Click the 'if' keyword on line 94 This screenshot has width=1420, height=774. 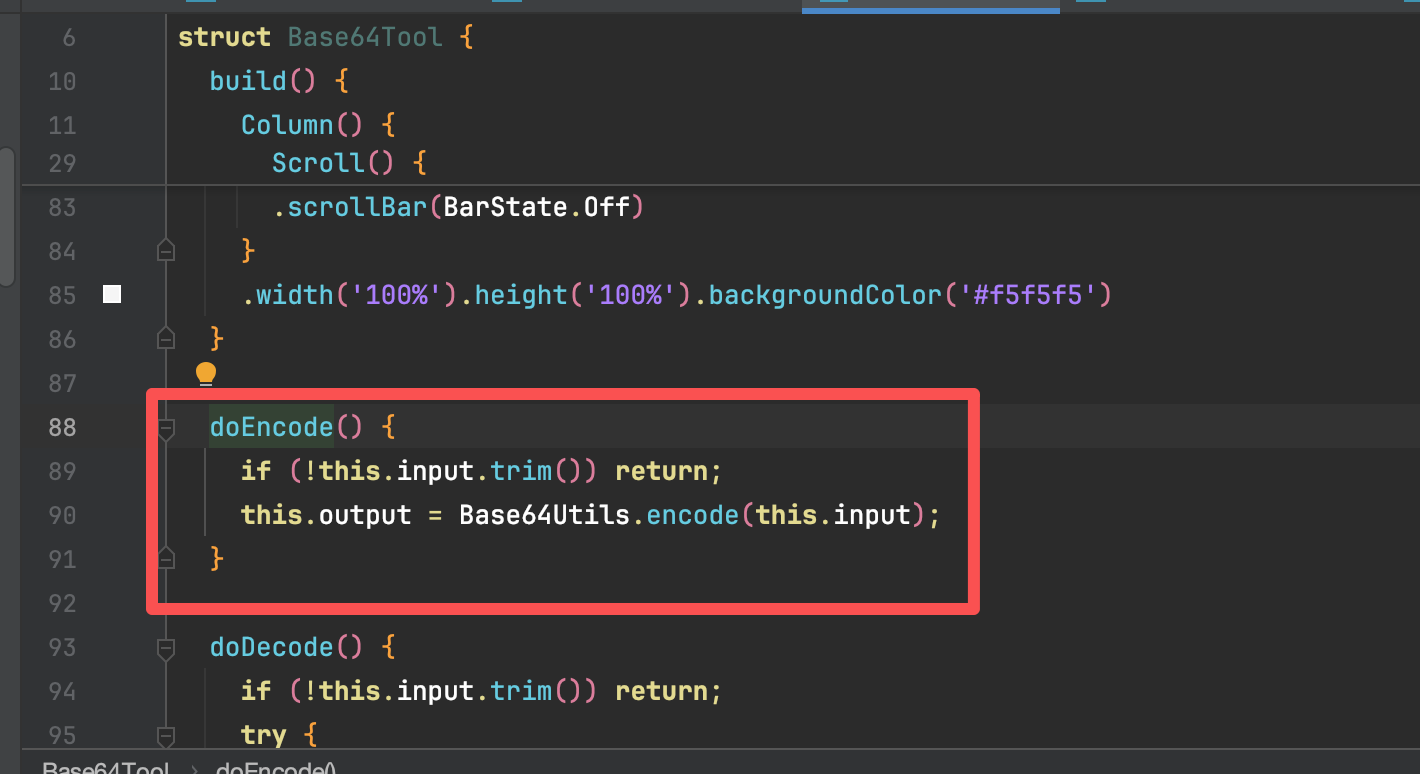[256, 691]
